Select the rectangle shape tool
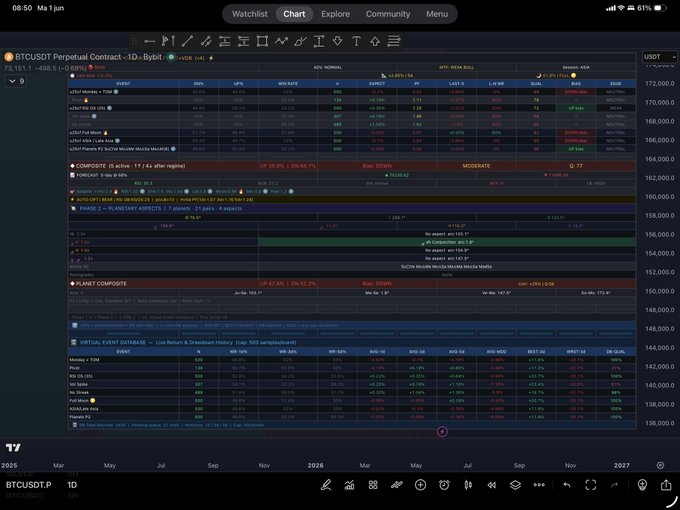Screen dimensions: 680x510 point(262,41)
